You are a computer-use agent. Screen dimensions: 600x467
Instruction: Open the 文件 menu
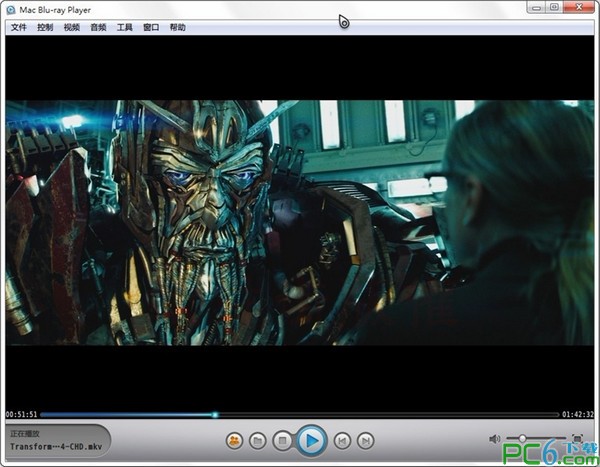click(x=18, y=27)
